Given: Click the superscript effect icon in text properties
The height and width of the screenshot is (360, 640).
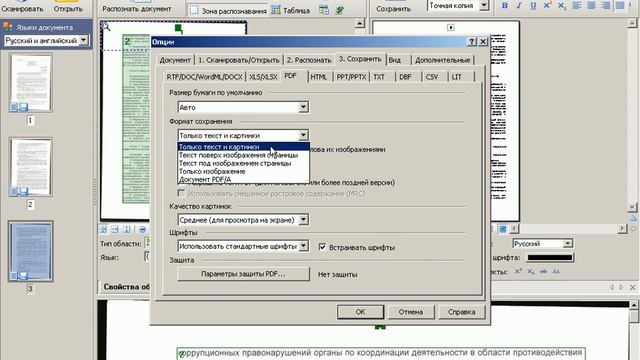Looking at the screenshot, I should (x=518, y=271).
